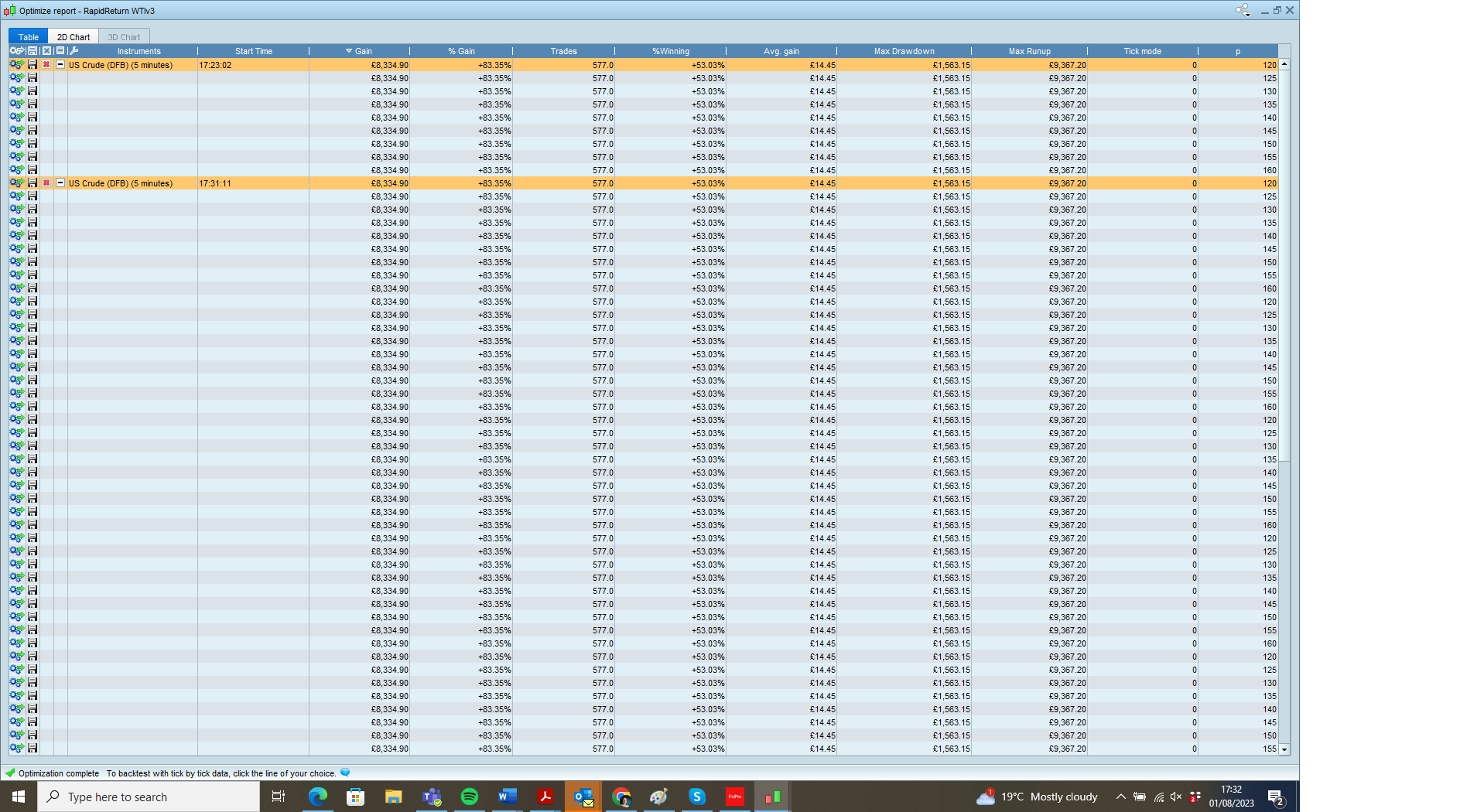Select US Crude (DFB) text in 17:23:02 row
1484x812 pixels.
(x=121, y=65)
